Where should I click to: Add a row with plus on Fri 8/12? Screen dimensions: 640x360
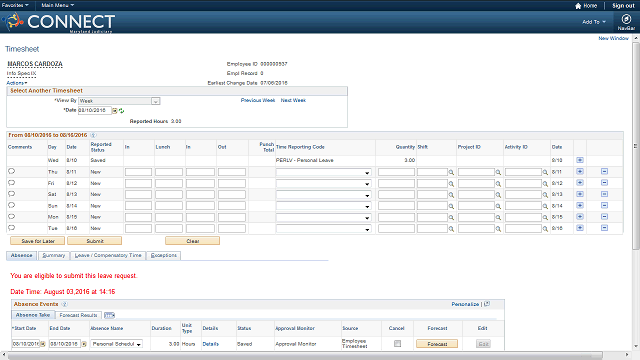coord(580,183)
